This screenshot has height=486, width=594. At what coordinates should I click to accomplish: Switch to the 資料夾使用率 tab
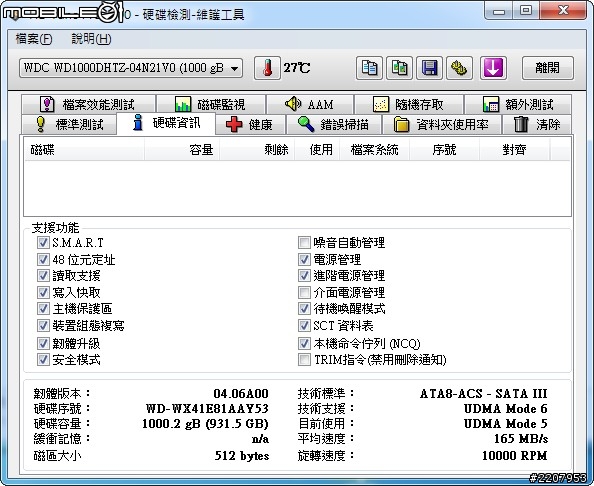442,124
